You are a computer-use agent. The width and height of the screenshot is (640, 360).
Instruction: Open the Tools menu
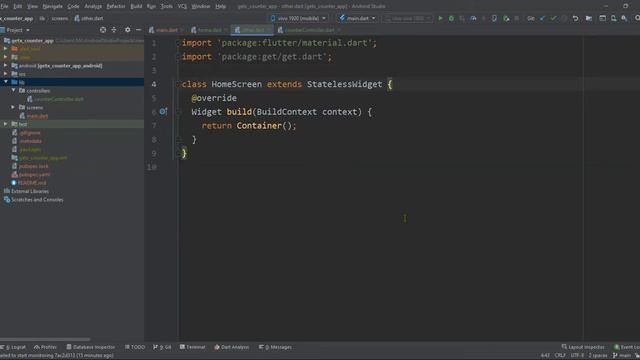167,6
